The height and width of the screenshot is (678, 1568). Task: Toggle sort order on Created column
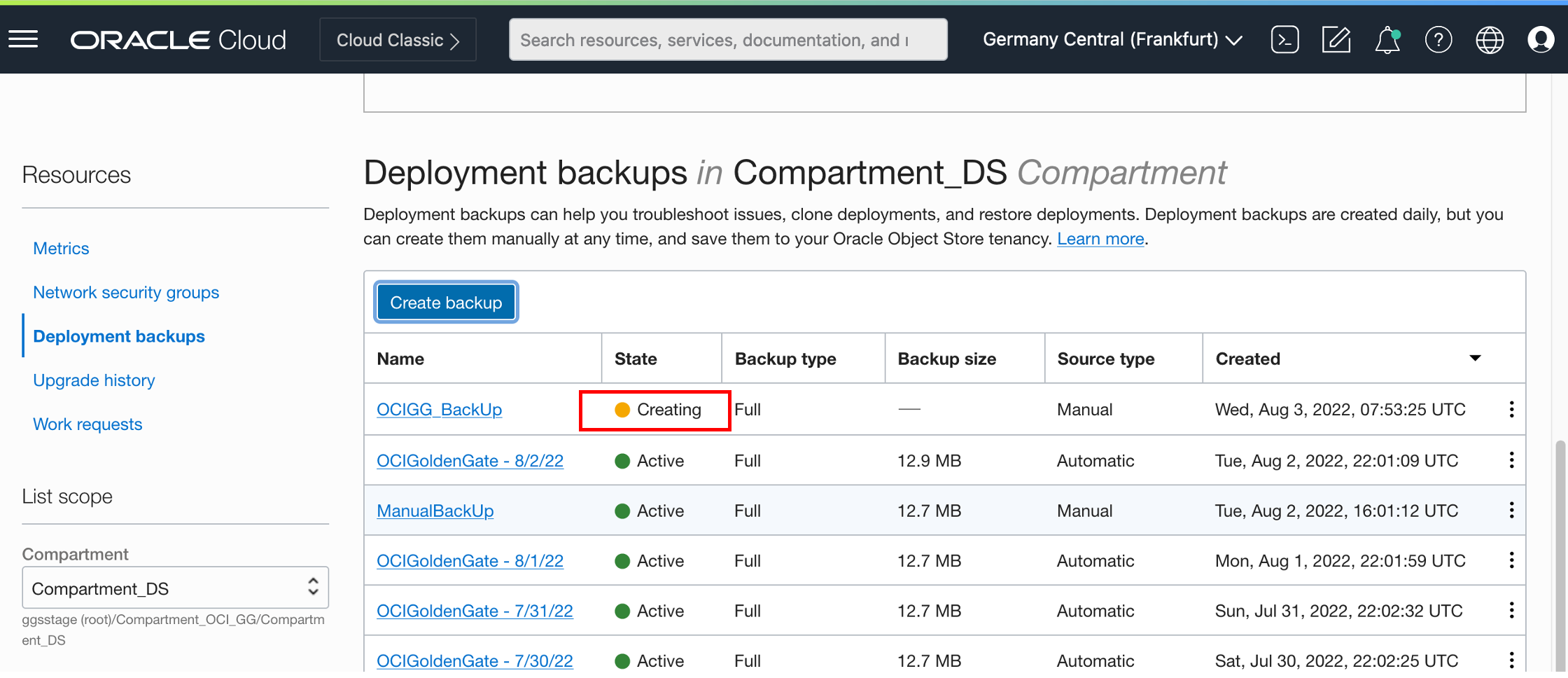click(x=1475, y=358)
